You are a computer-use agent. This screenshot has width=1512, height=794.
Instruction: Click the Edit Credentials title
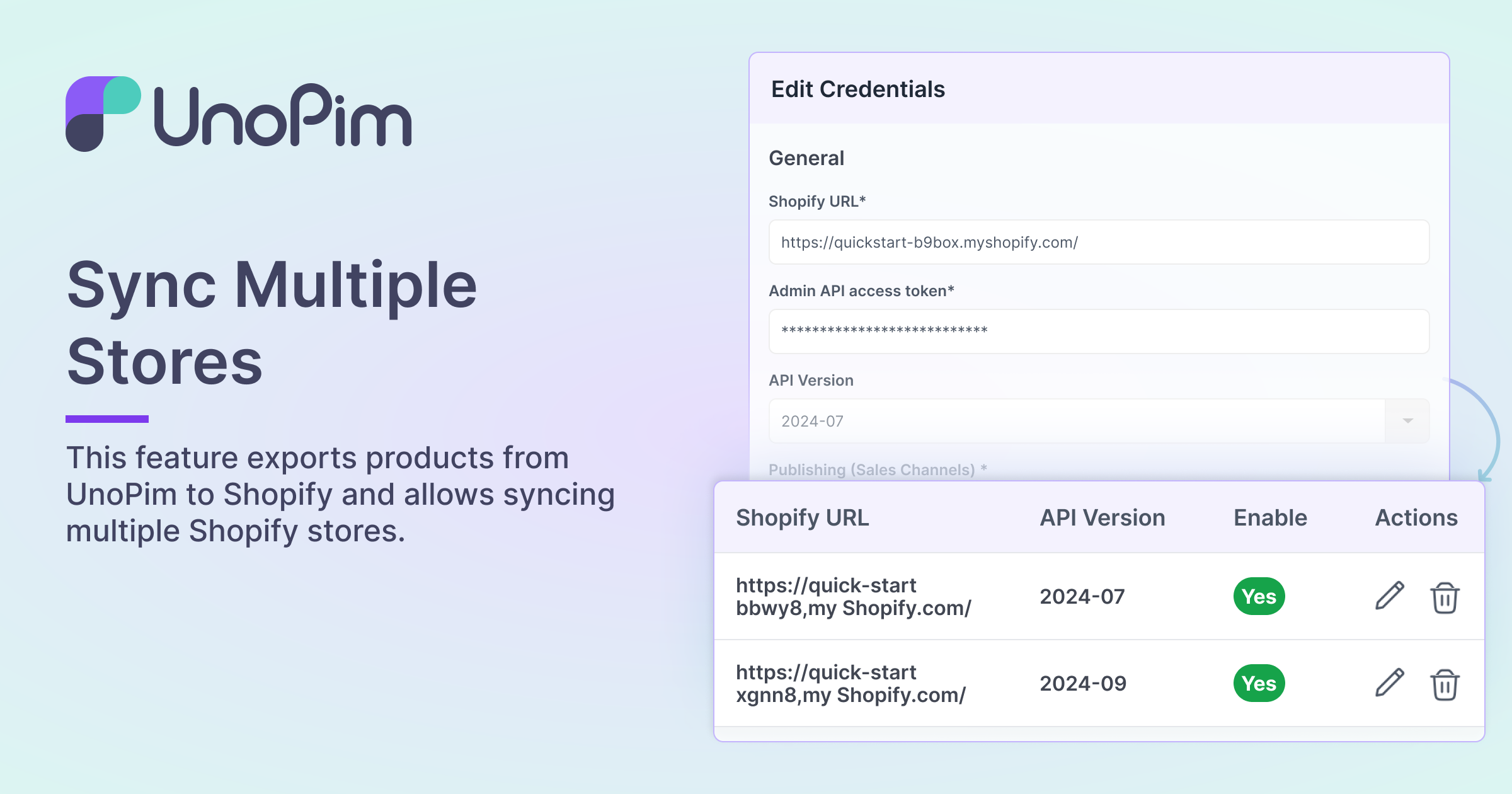857,89
